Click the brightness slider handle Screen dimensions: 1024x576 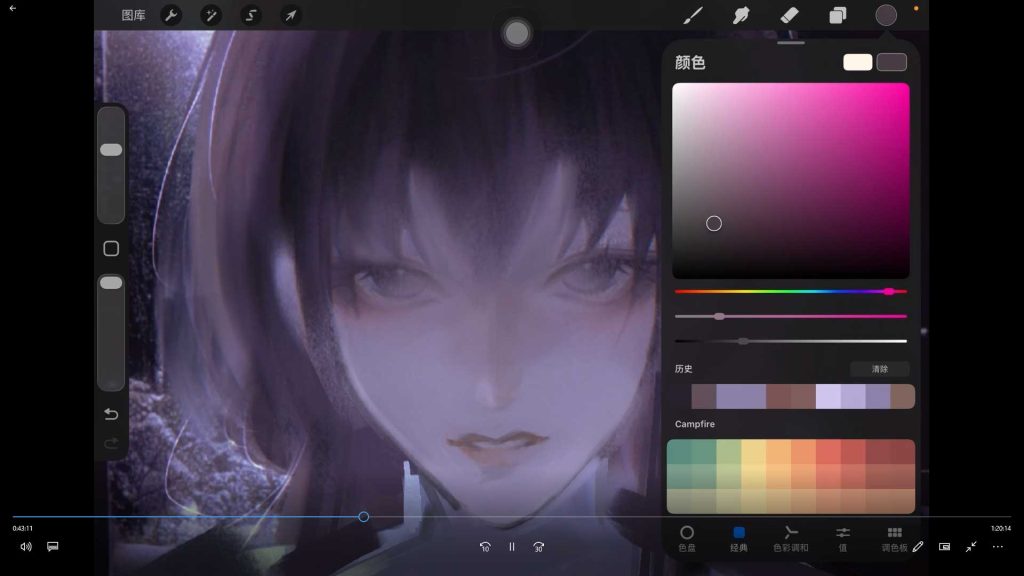point(743,341)
